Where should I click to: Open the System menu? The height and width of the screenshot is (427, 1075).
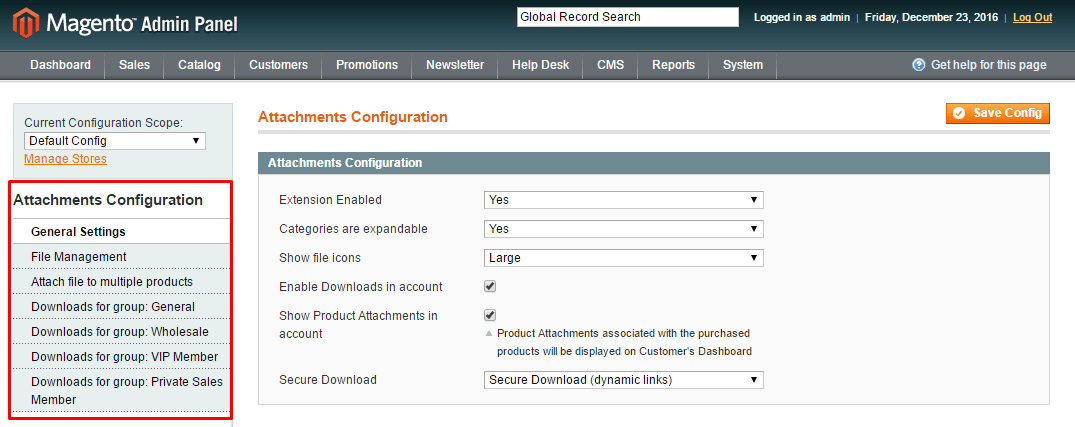click(x=742, y=65)
